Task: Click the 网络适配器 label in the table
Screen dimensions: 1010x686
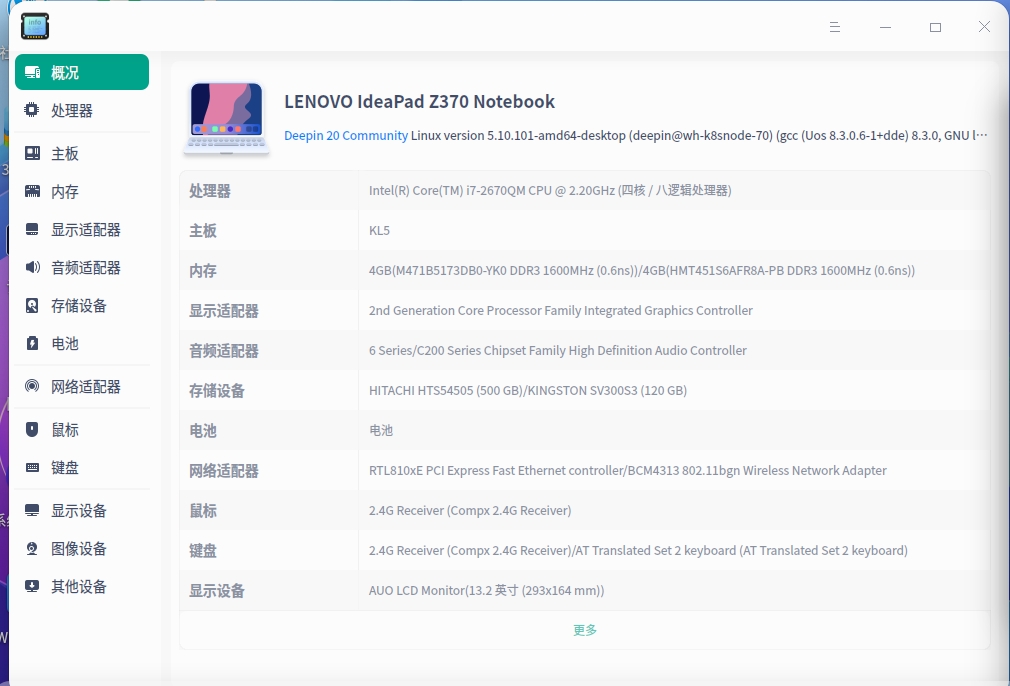Action: click(x=224, y=470)
